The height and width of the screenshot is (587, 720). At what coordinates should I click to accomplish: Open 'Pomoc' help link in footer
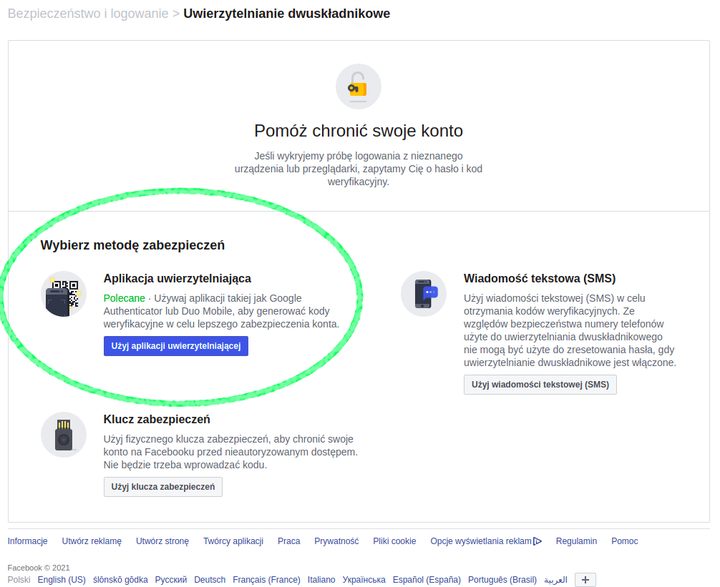pyautogui.click(x=625, y=541)
